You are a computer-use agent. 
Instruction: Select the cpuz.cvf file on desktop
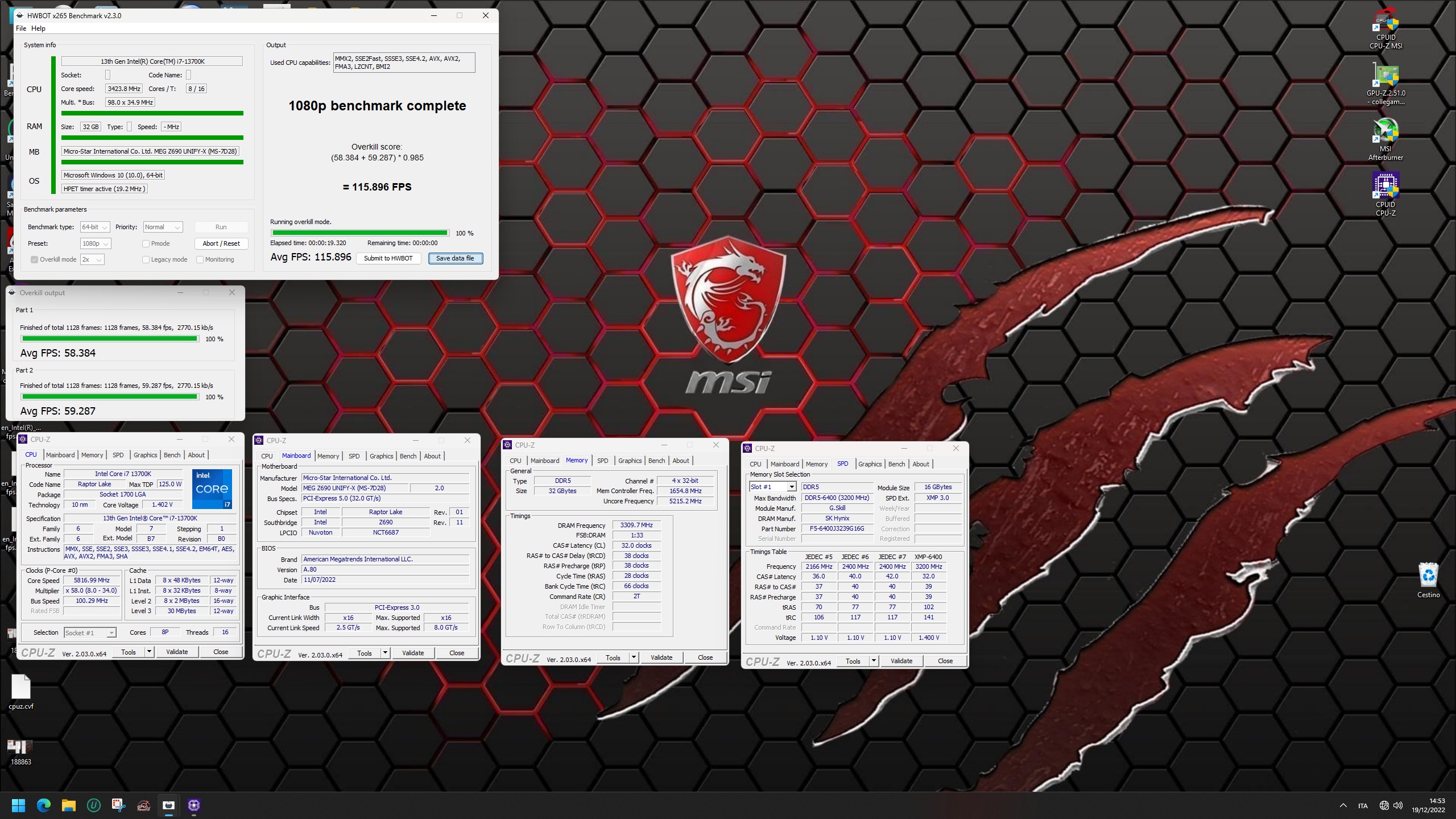pyautogui.click(x=21, y=692)
